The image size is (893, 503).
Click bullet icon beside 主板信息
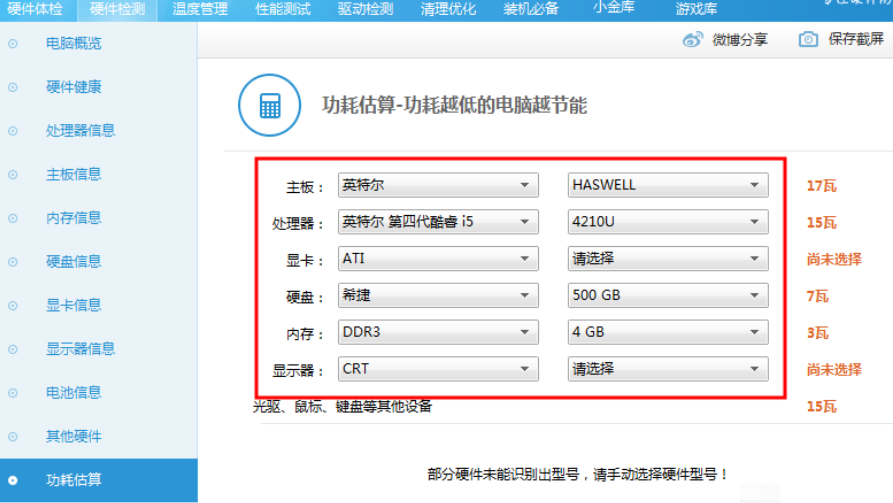(13, 175)
